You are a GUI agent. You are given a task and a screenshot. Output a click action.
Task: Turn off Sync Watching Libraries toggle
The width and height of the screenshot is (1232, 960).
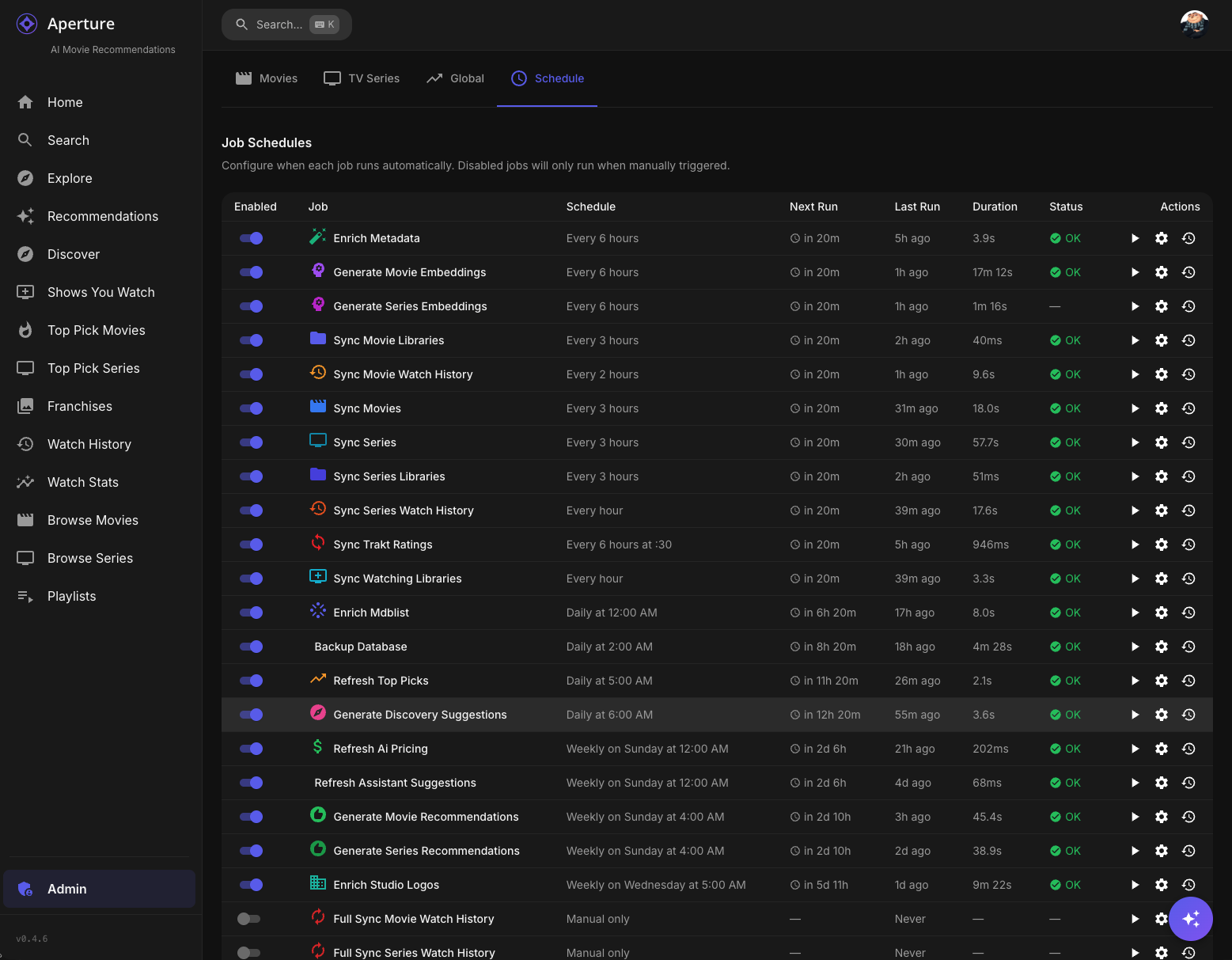click(251, 579)
